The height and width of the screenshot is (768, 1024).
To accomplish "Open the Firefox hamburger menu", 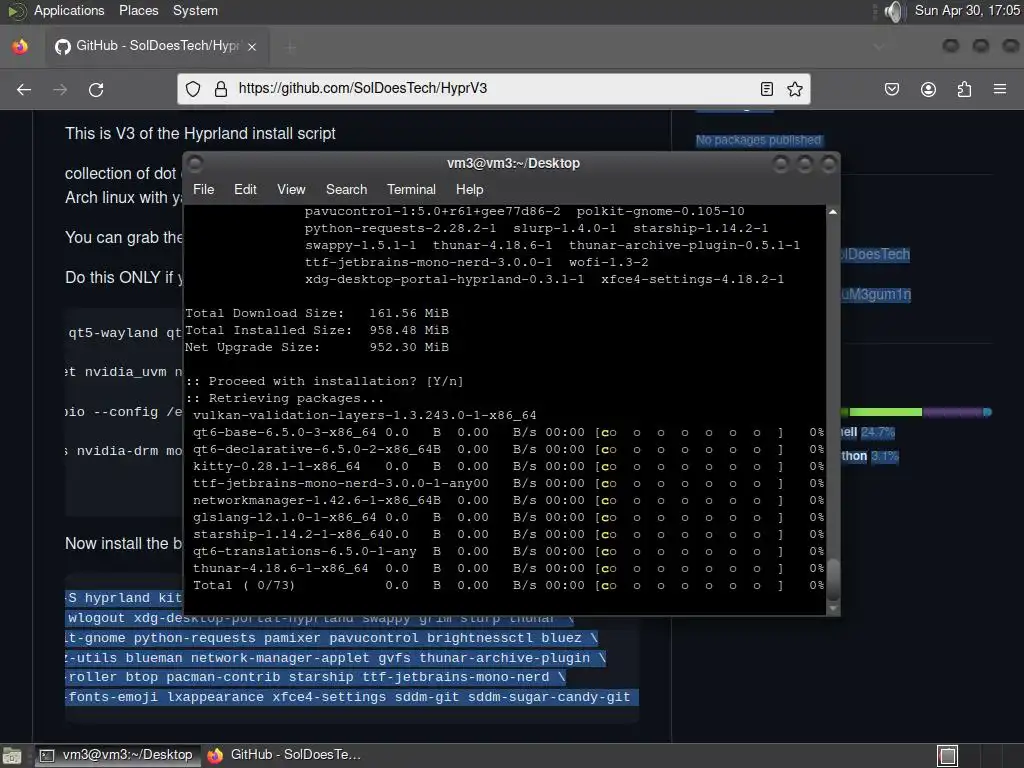I will click(x=1000, y=89).
